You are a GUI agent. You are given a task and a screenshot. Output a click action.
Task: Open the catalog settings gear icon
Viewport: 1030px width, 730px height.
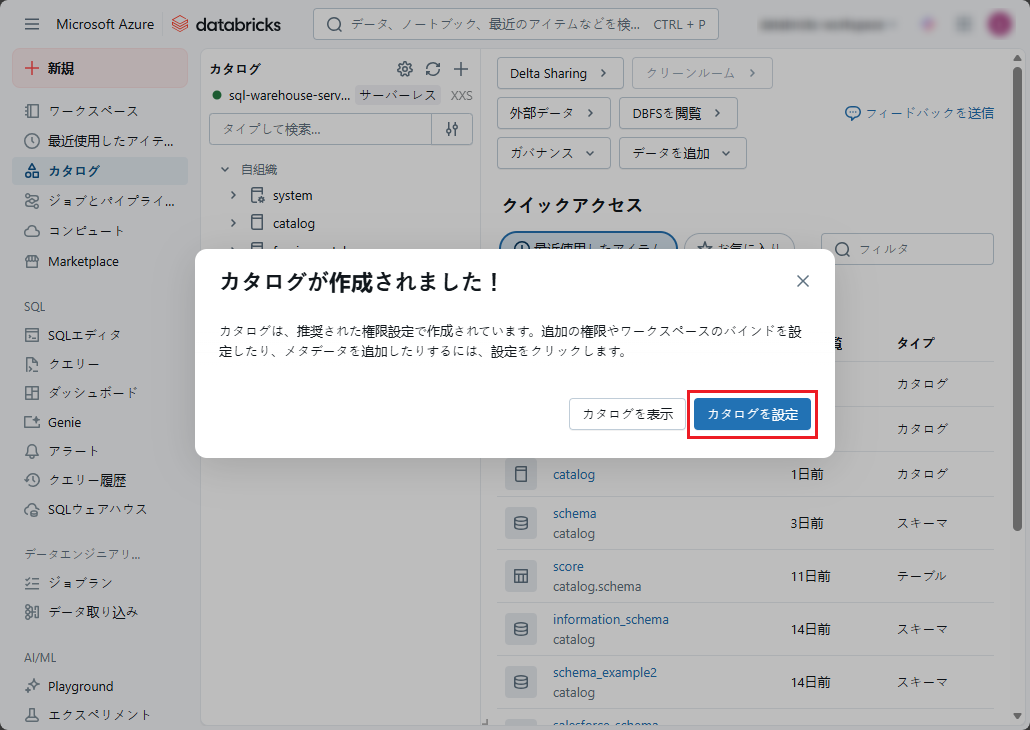[x=405, y=69]
